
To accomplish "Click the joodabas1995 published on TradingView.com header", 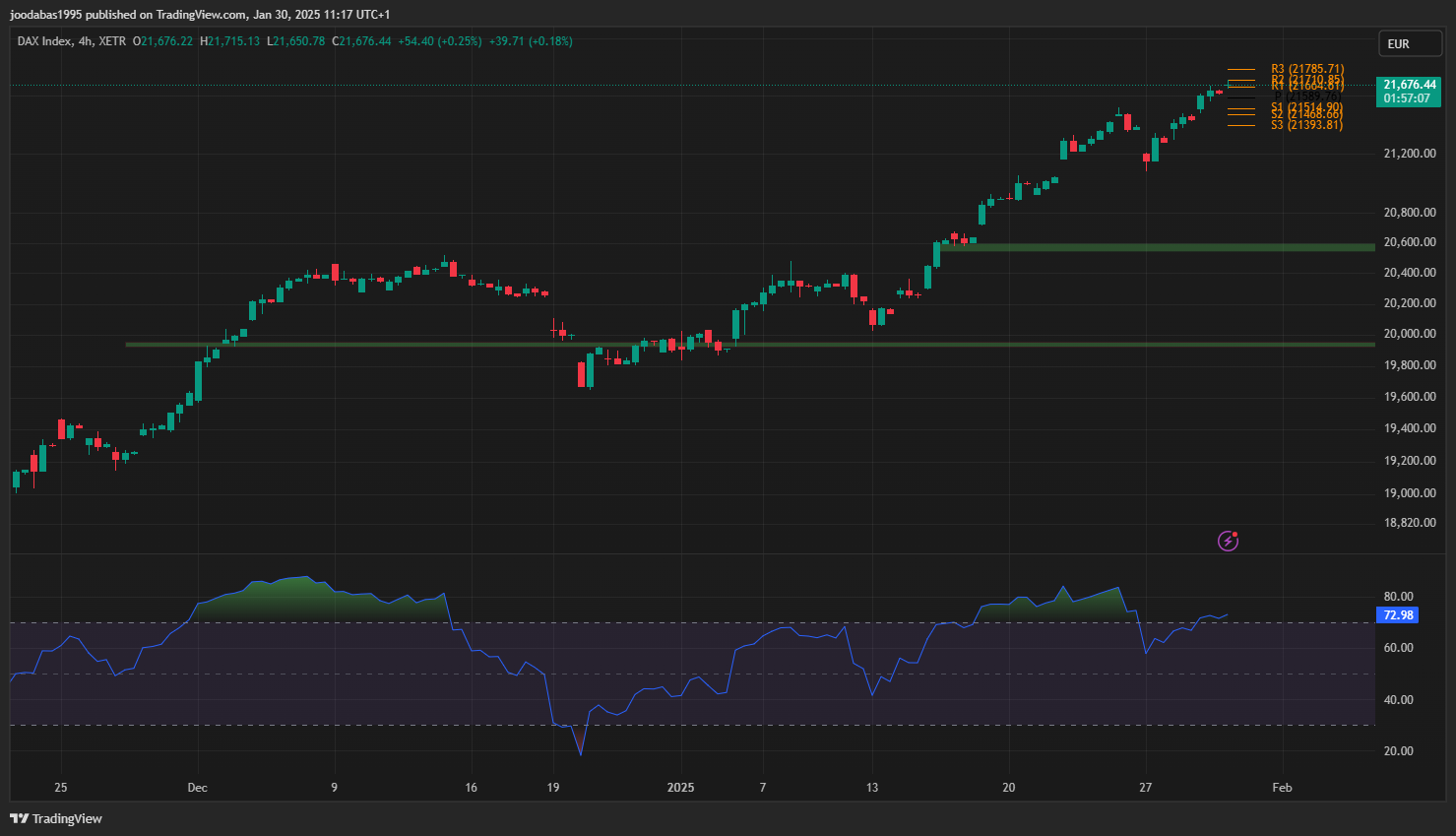I will [200, 14].
